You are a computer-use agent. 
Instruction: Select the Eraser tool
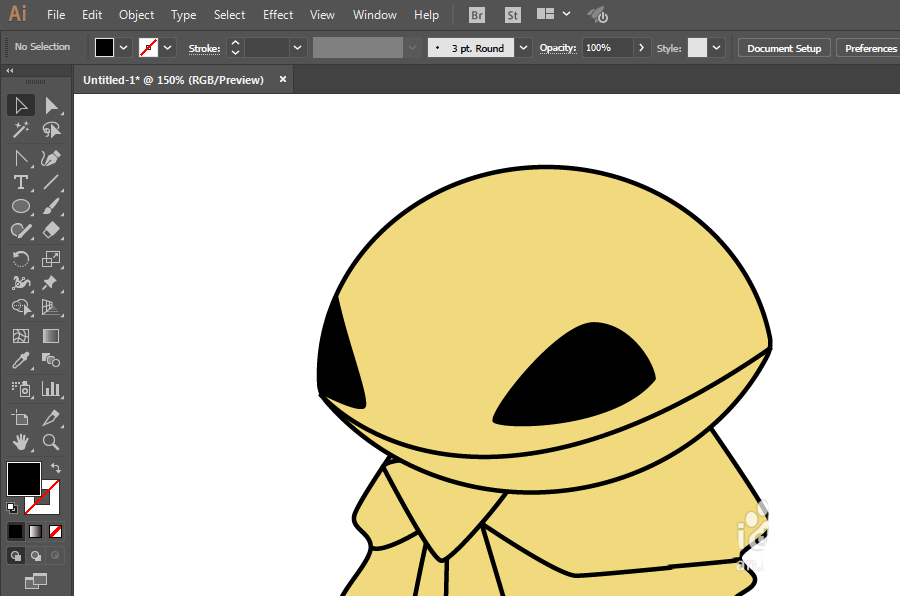tap(51, 231)
